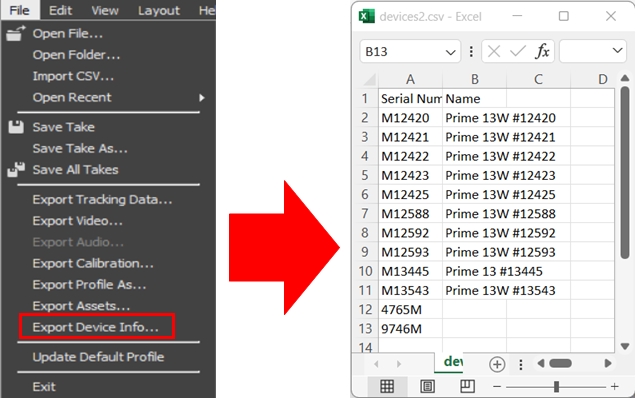This screenshot has height=398, width=636.
Task: Click the Name header cell
Action: click(x=475, y=99)
